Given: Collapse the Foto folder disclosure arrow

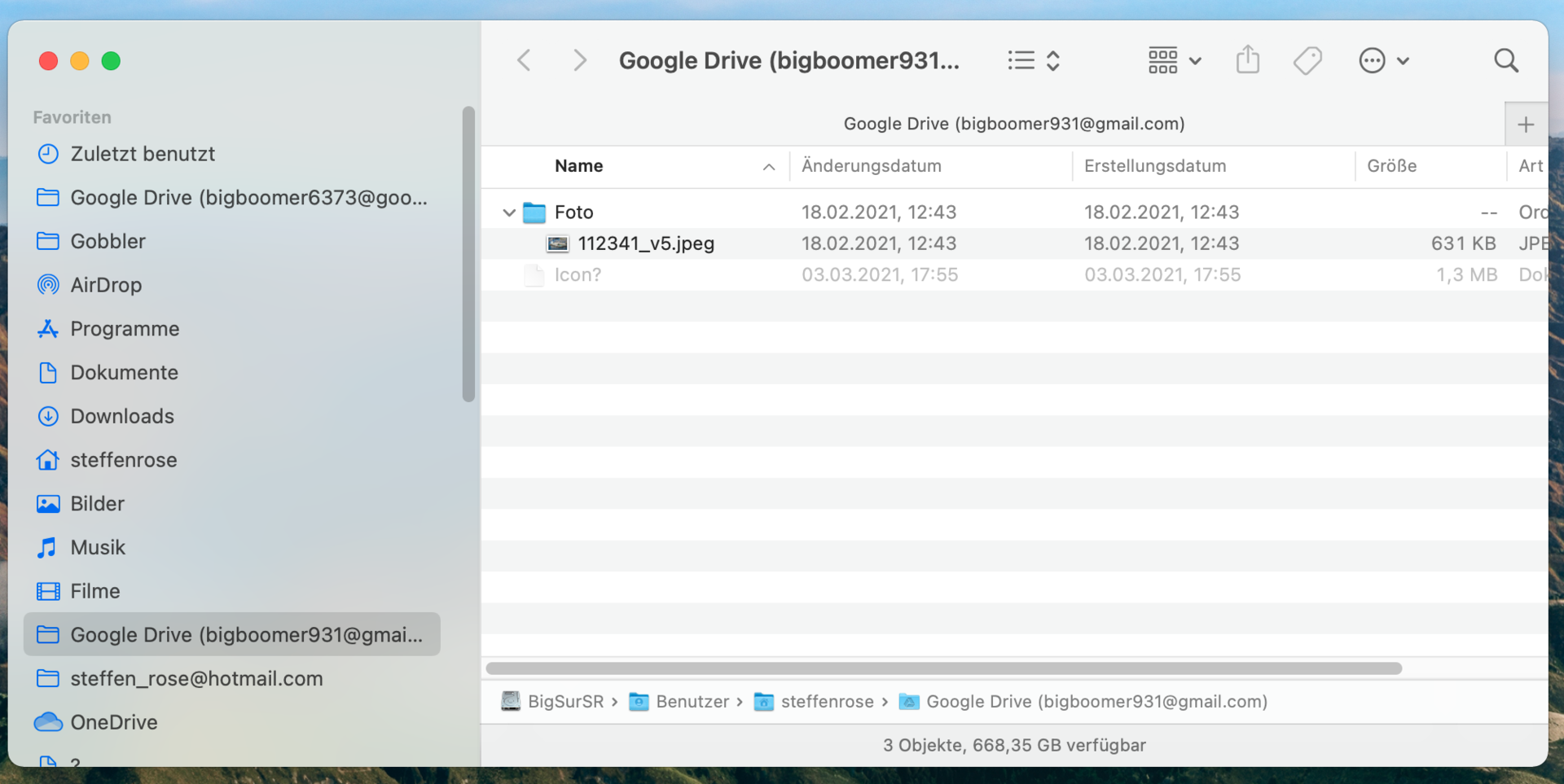Looking at the screenshot, I should (x=509, y=212).
